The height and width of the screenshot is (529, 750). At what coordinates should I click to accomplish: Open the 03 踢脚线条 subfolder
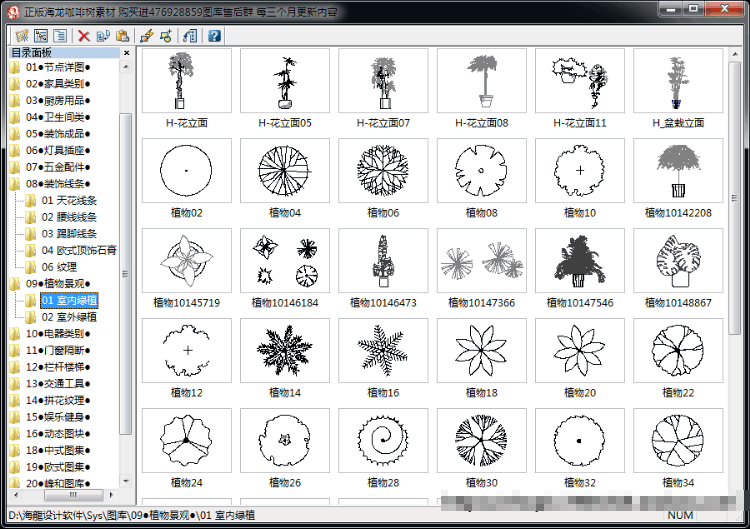[x=69, y=233]
